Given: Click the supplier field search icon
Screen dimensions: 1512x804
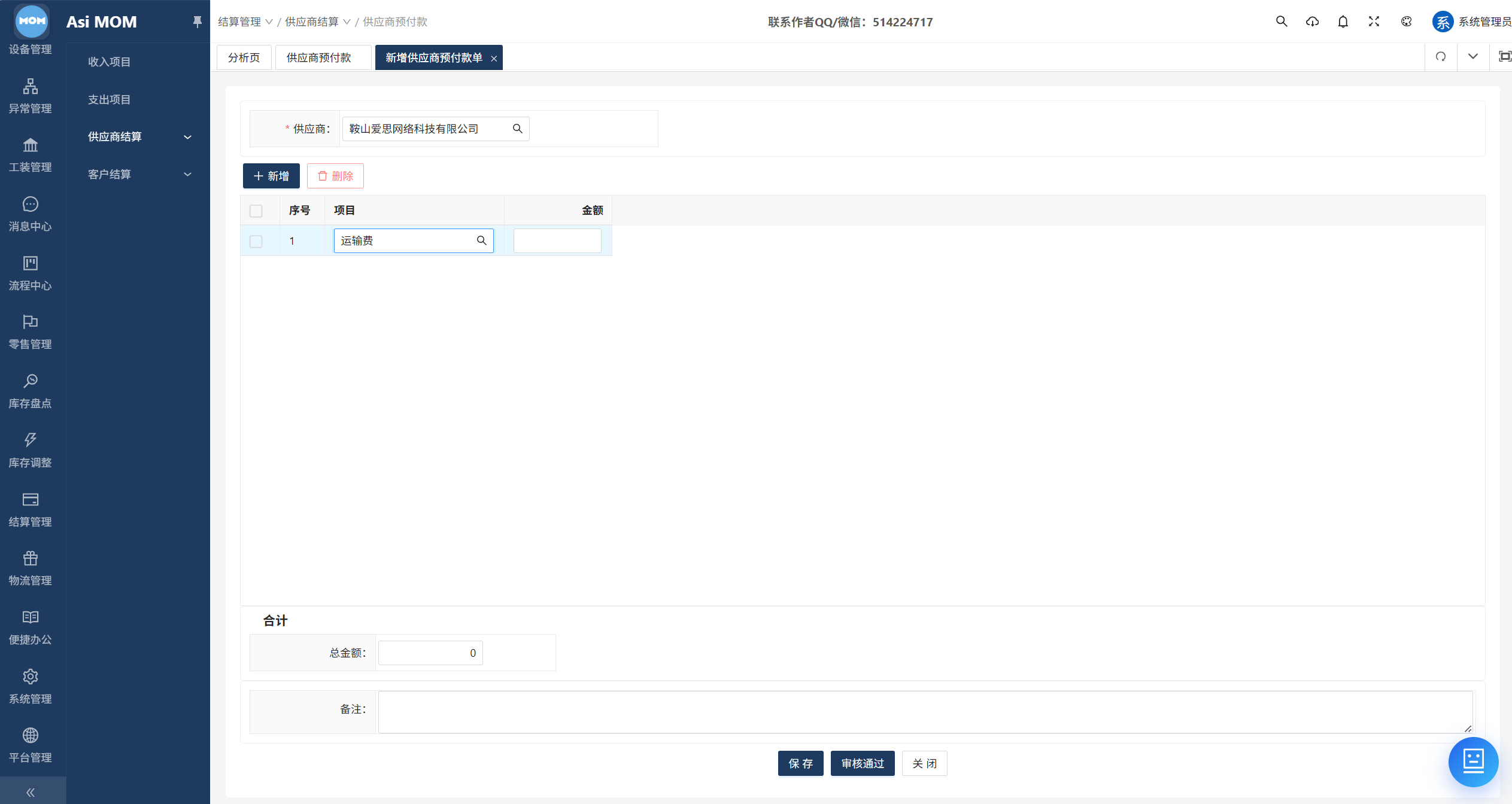Looking at the screenshot, I should pyautogui.click(x=518, y=129).
